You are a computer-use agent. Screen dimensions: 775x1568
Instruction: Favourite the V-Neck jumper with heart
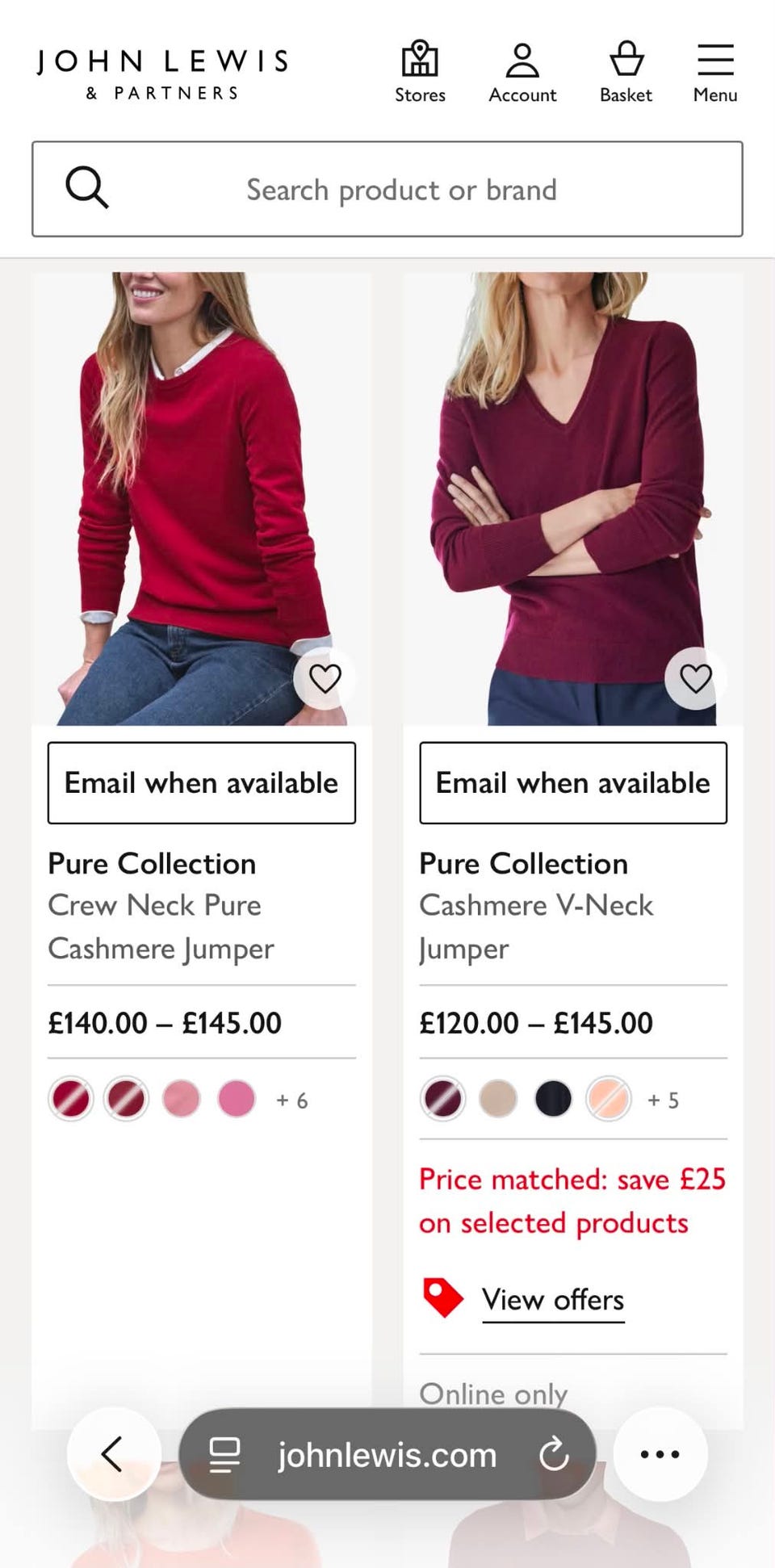tap(695, 678)
